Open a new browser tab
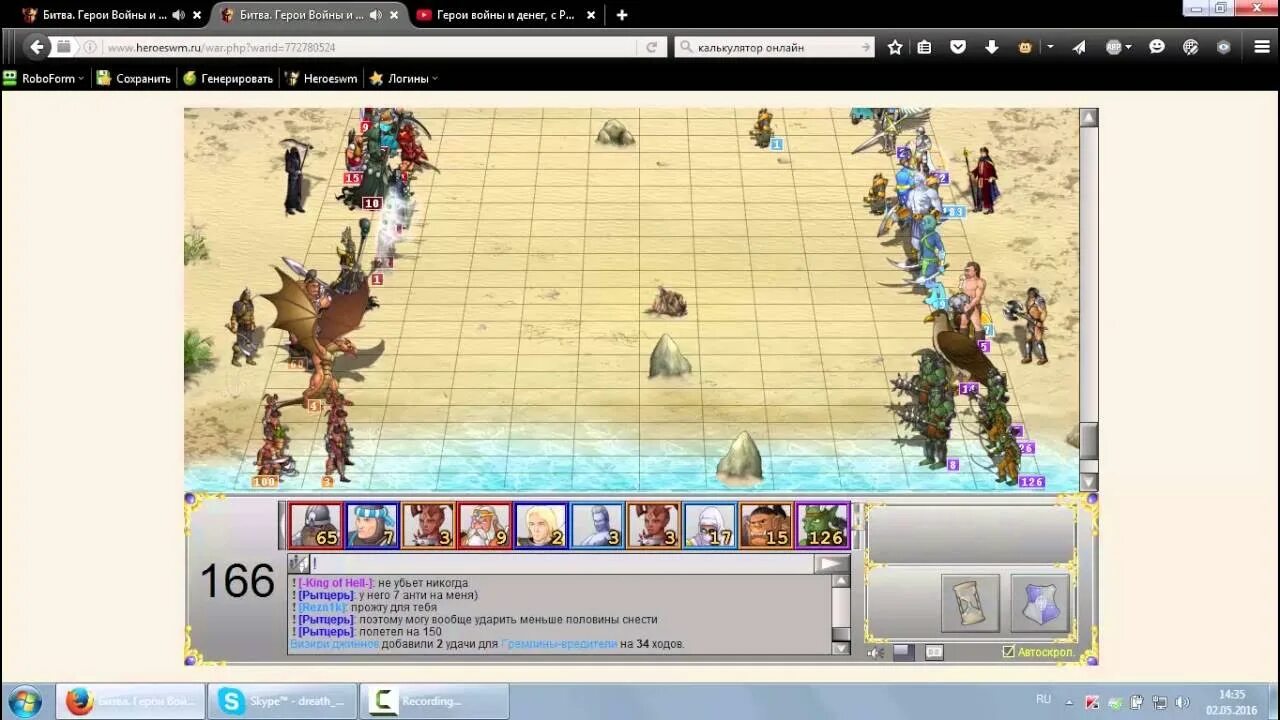 [x=622, y=15]
